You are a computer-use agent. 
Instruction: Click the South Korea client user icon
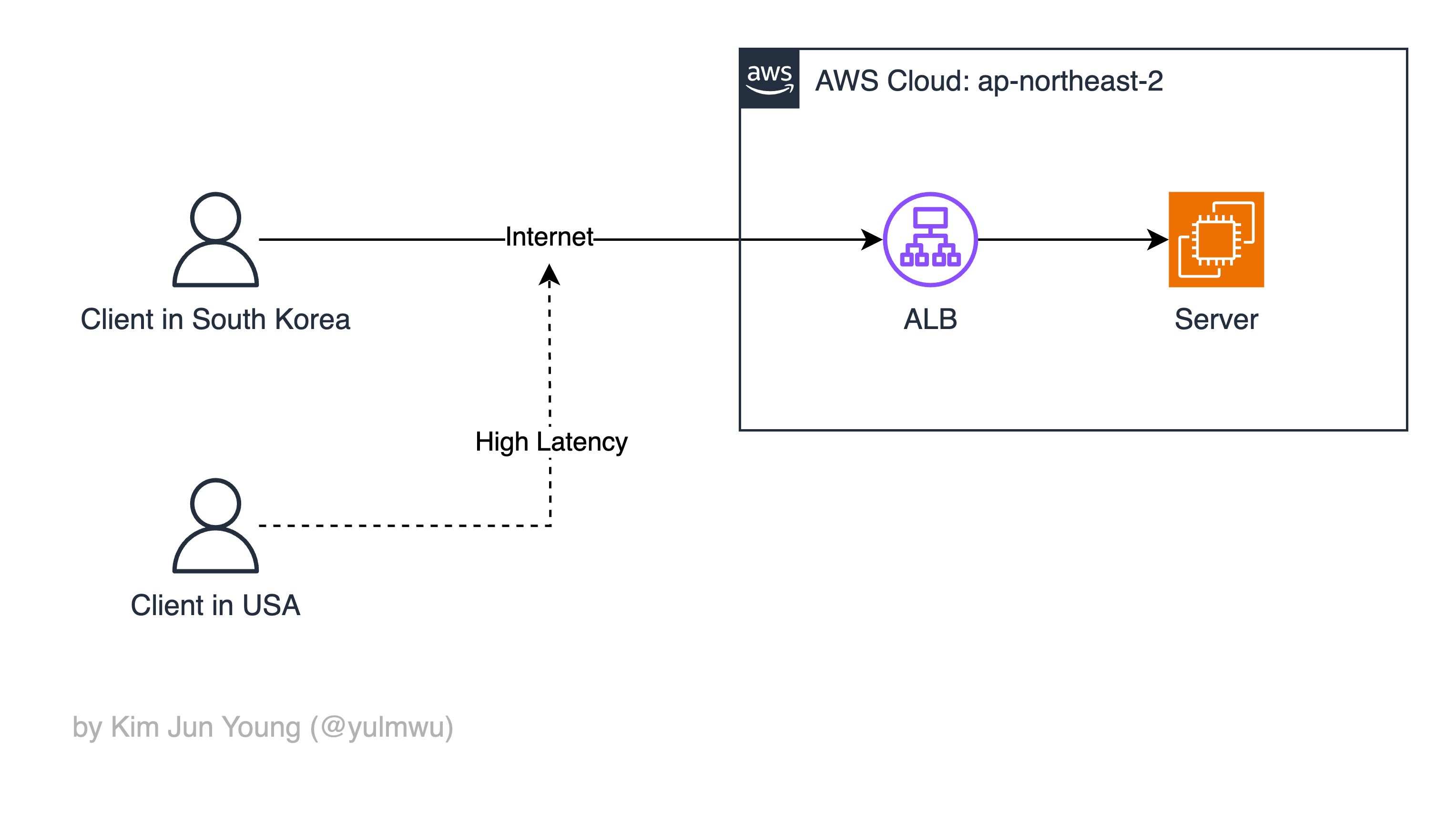point(215,239)
